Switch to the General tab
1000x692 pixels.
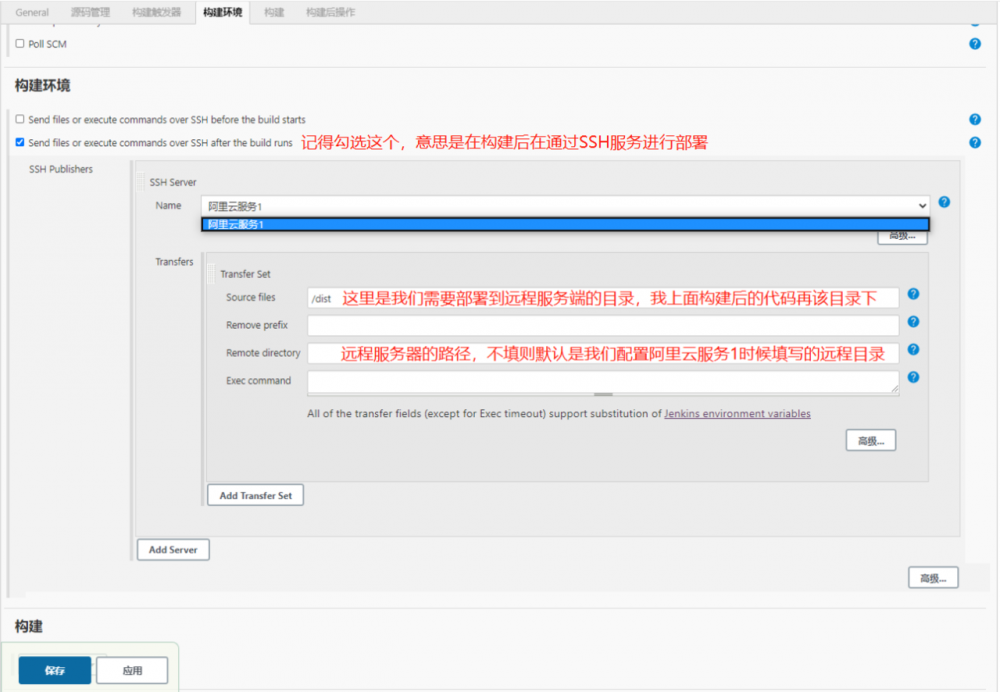tap(32, 12)
